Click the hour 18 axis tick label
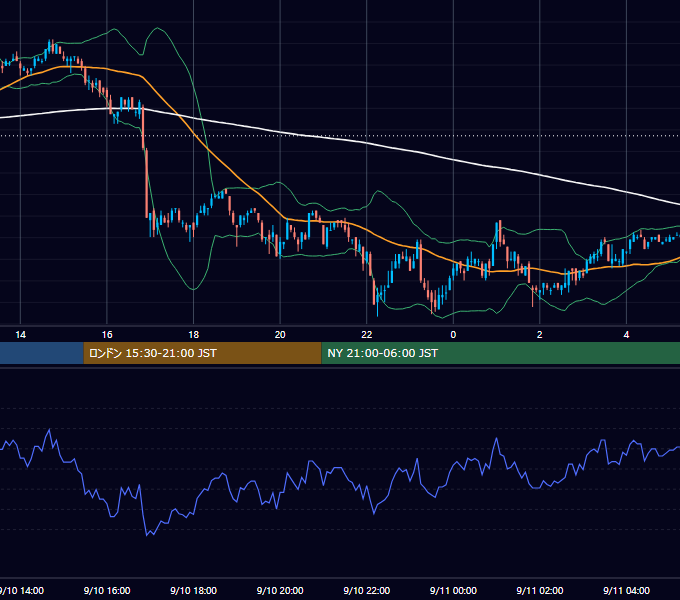This screenshot has width=680, height=600. (x=193, y=335)
